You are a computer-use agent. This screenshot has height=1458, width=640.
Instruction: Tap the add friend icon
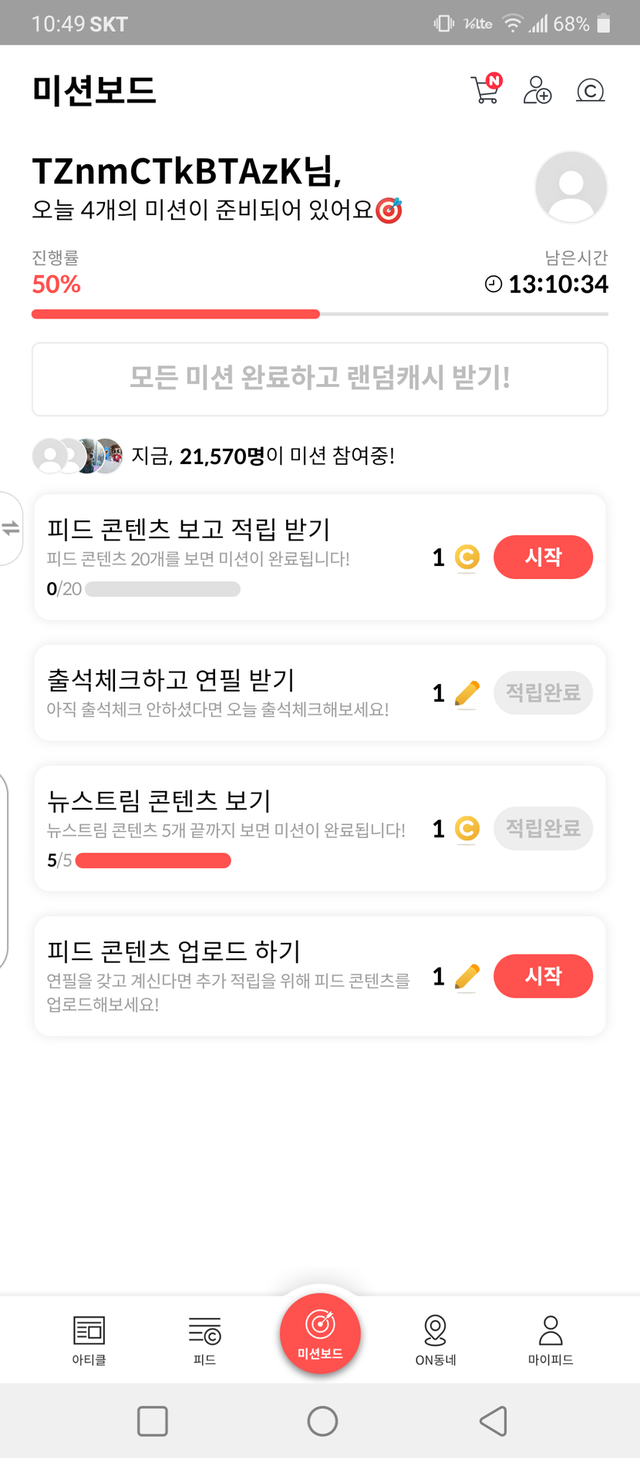(537, 90)
